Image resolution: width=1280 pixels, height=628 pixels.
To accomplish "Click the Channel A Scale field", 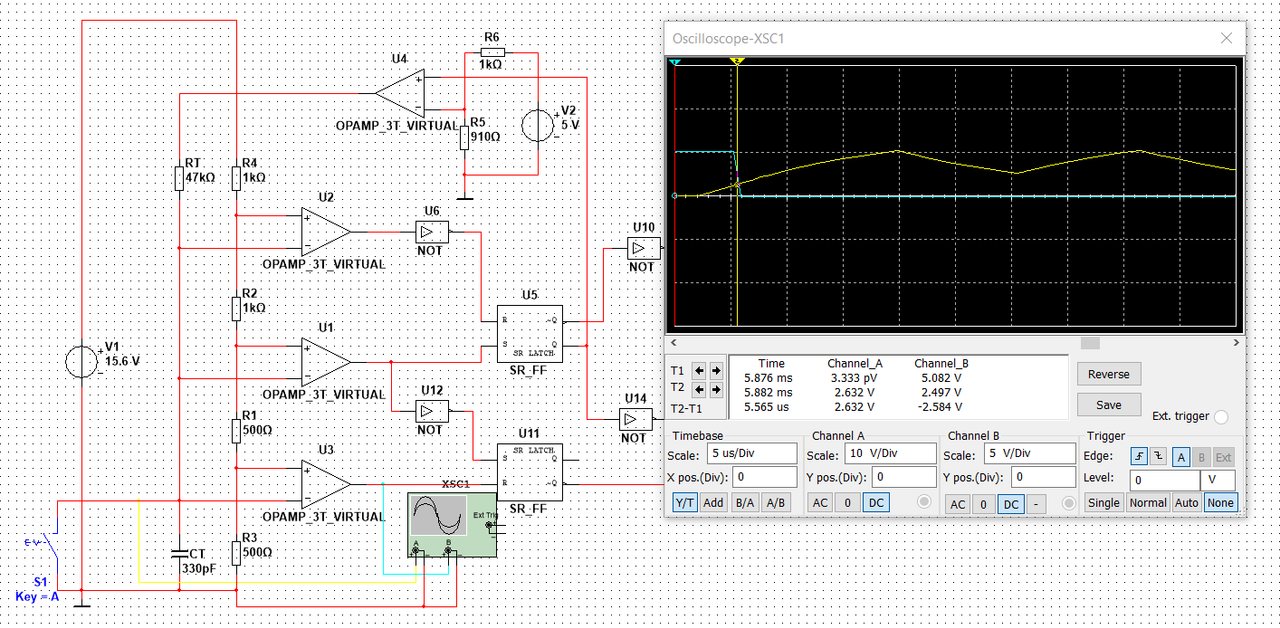I will 888,454.
